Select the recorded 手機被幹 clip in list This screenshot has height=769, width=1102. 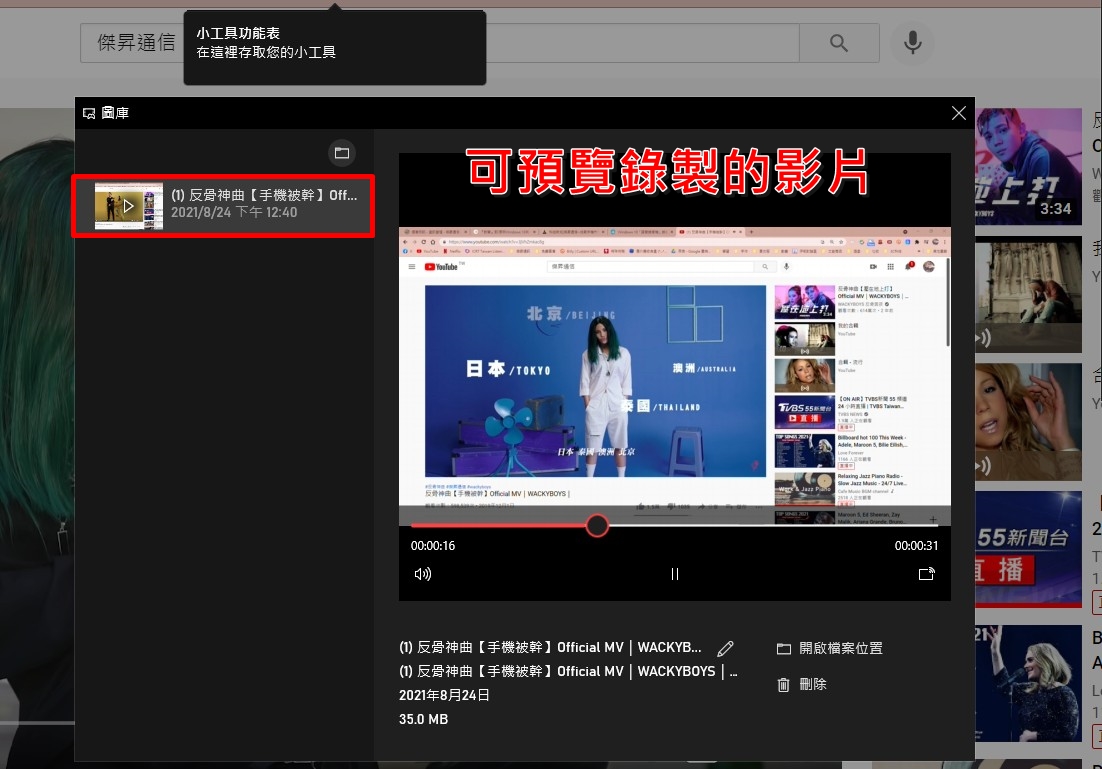pos(224,206)
